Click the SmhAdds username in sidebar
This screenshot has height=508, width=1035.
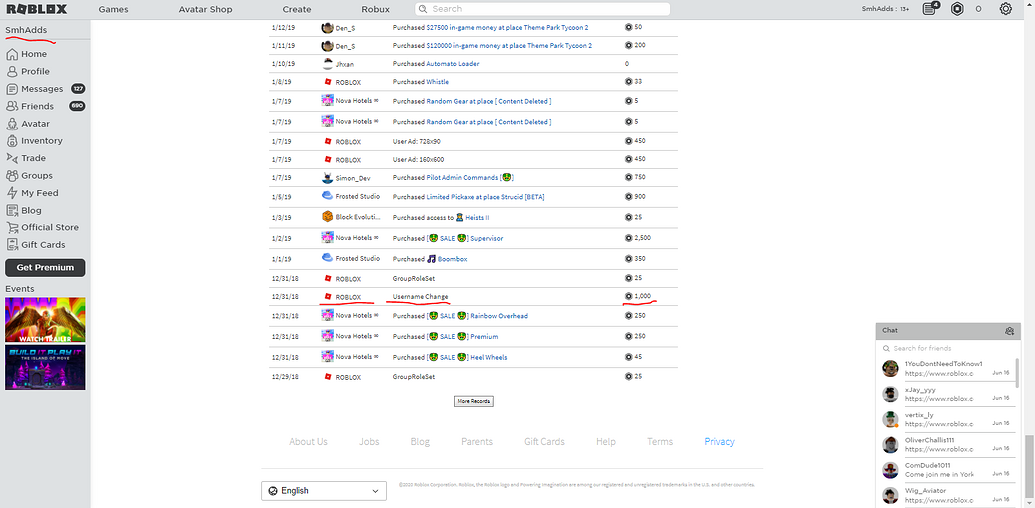26,30
